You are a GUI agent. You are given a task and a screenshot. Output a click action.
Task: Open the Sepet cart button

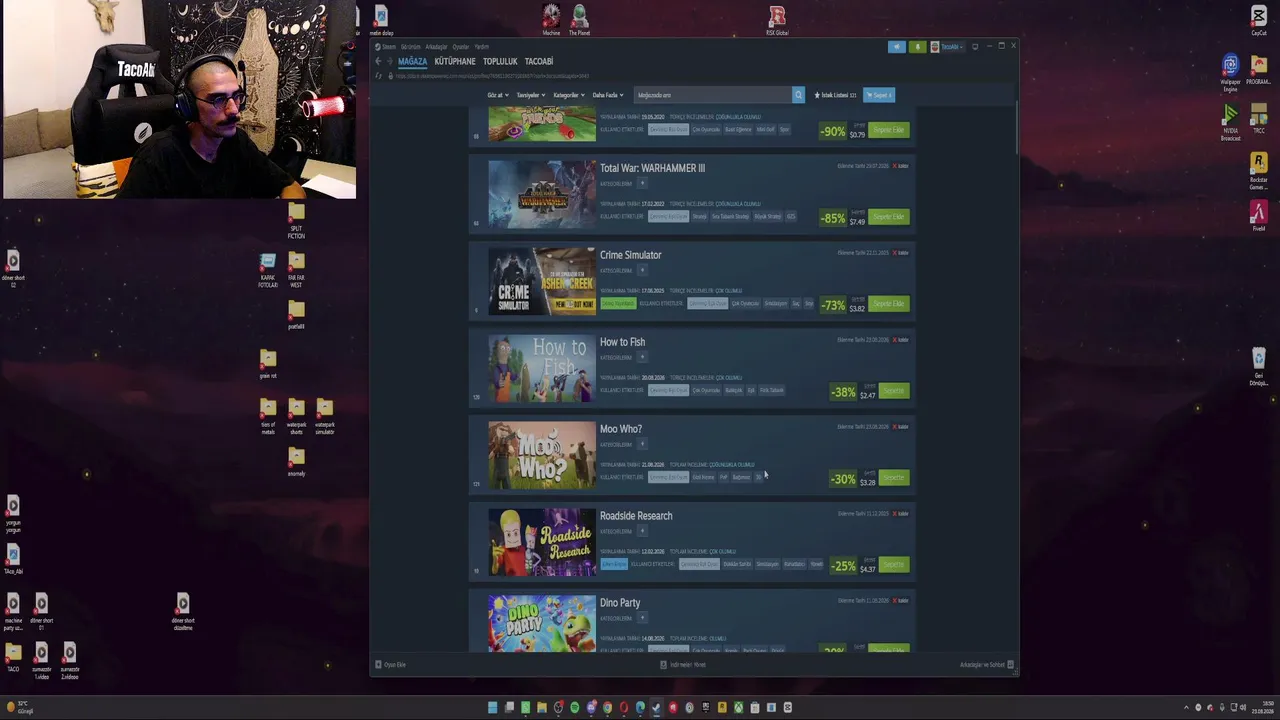[x=879, y=95]
